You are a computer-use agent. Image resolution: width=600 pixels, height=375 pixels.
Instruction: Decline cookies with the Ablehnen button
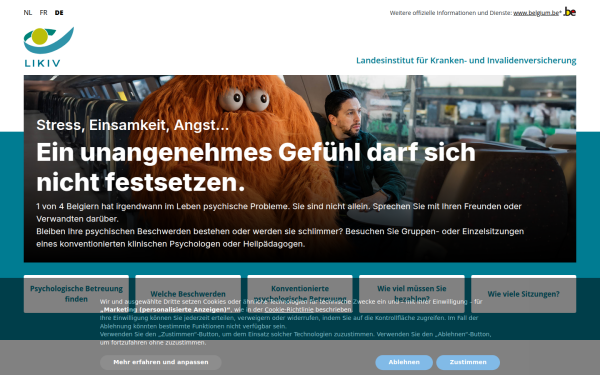[404, 362]
